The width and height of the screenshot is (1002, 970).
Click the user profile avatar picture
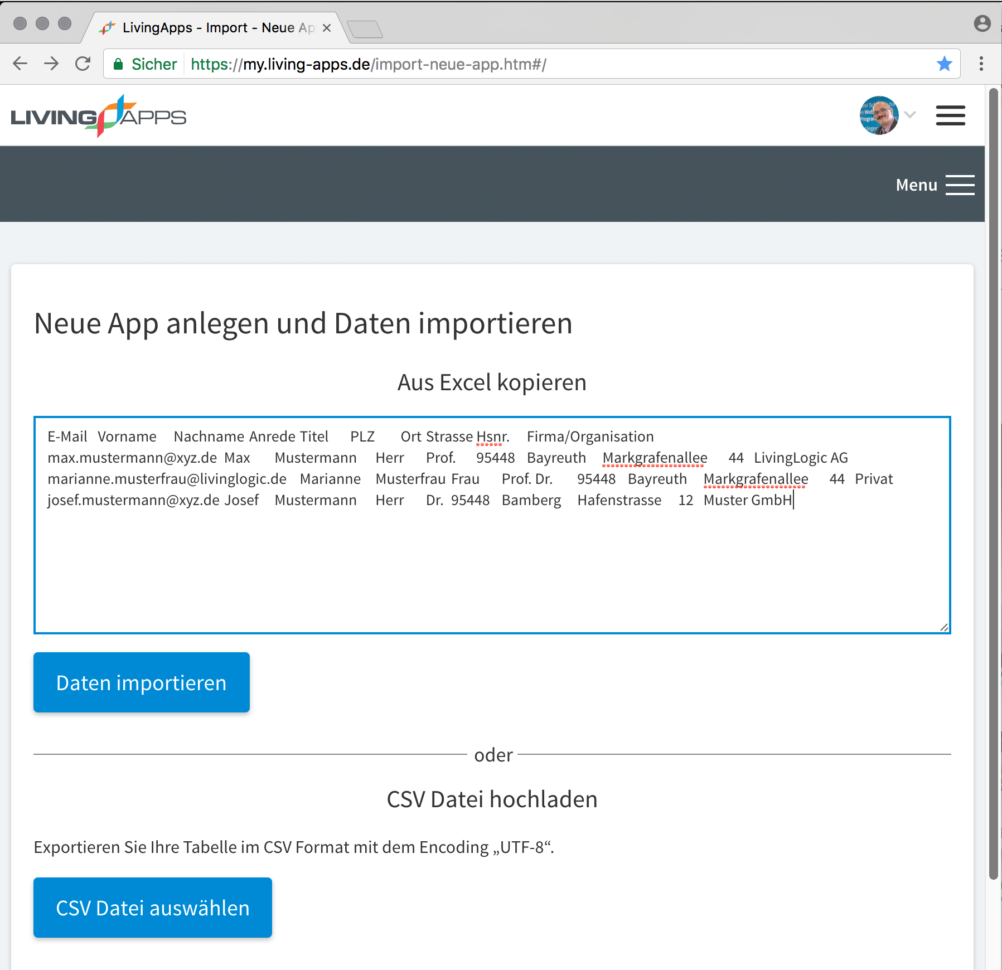pos(878,115)
